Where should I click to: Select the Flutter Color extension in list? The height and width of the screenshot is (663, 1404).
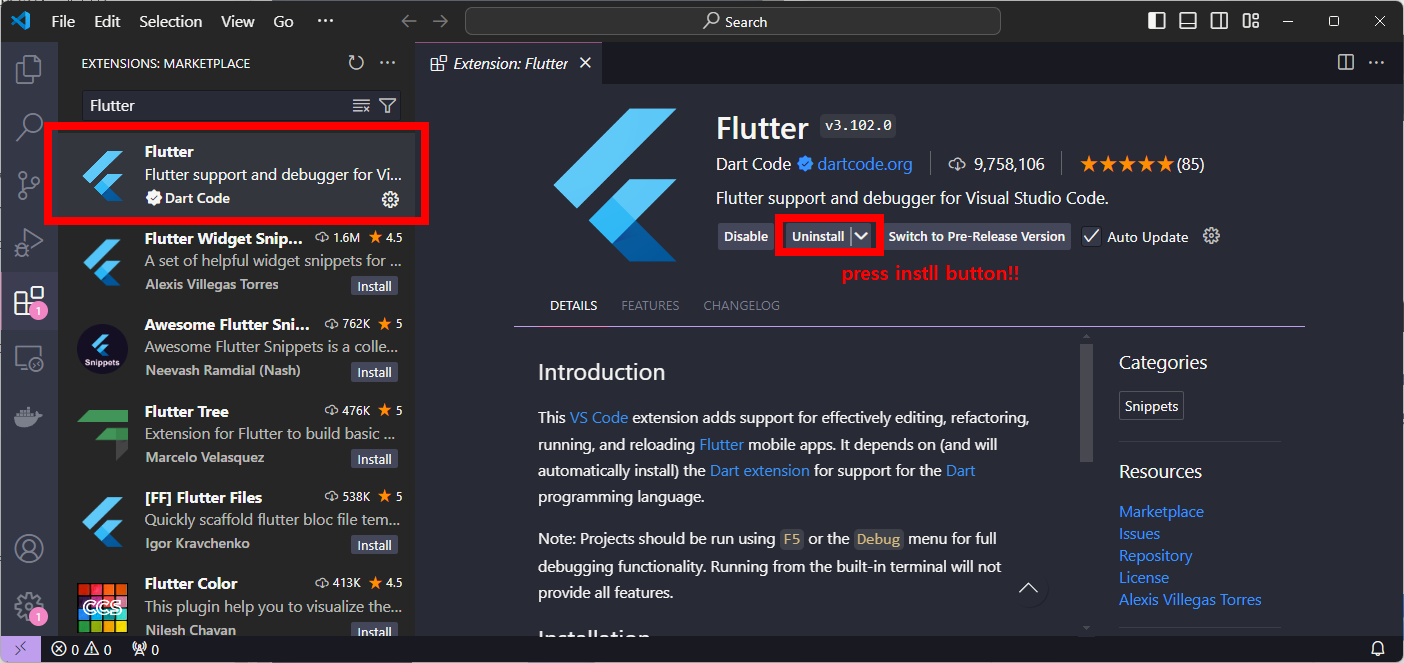click(236, 606)
